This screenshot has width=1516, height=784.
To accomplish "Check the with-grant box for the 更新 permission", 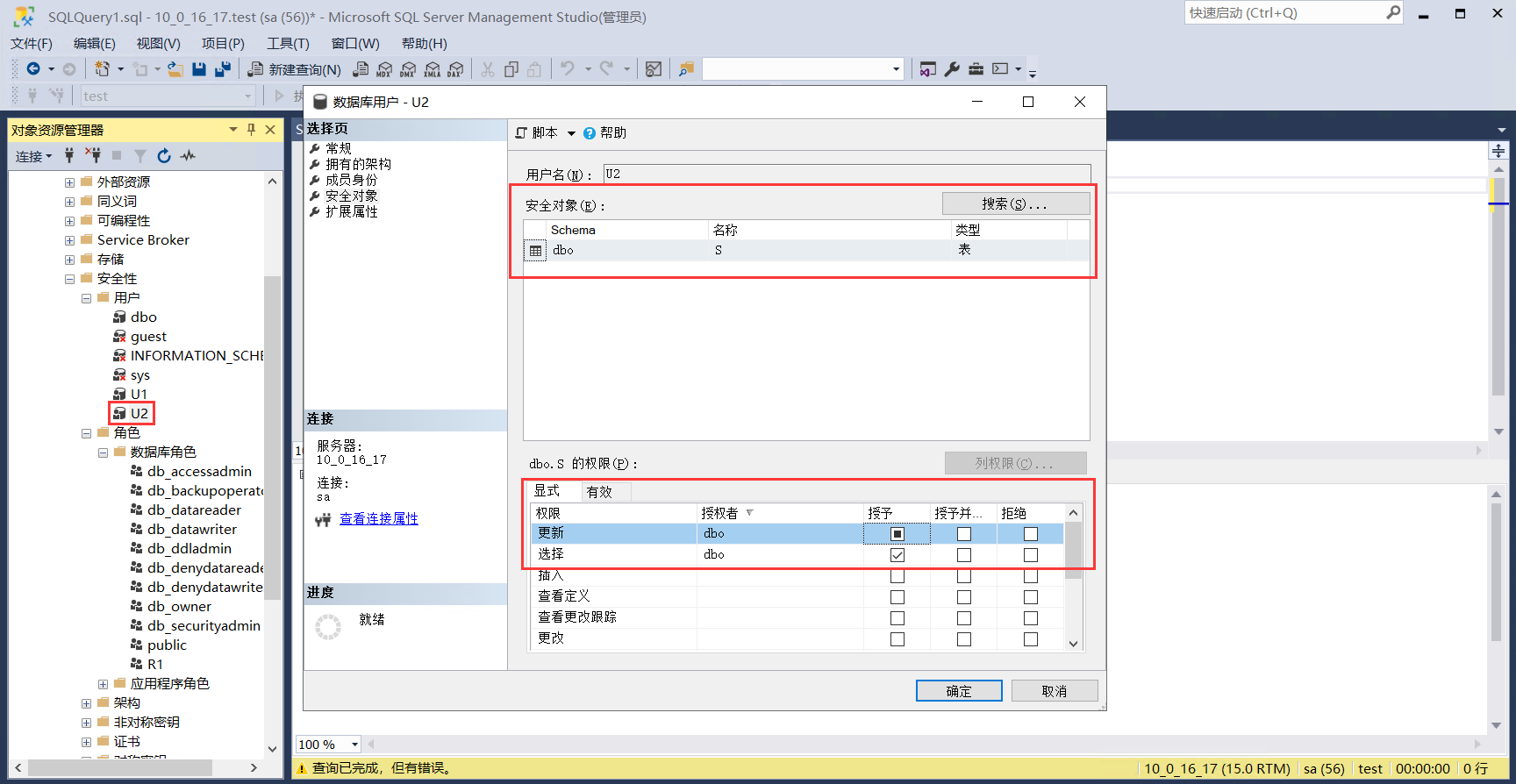I will pyautogui.click(x=963, y=534).
